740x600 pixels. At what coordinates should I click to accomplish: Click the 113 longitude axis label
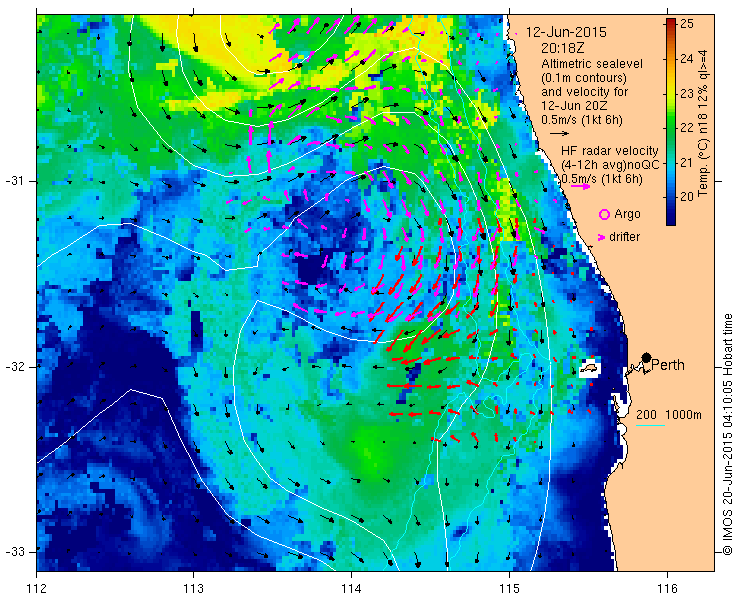[x=193, y=589]
